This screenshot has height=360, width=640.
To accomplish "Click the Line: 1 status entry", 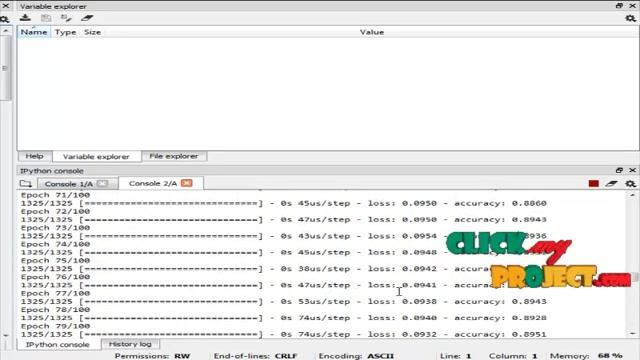I will click(x=456, y=356).
